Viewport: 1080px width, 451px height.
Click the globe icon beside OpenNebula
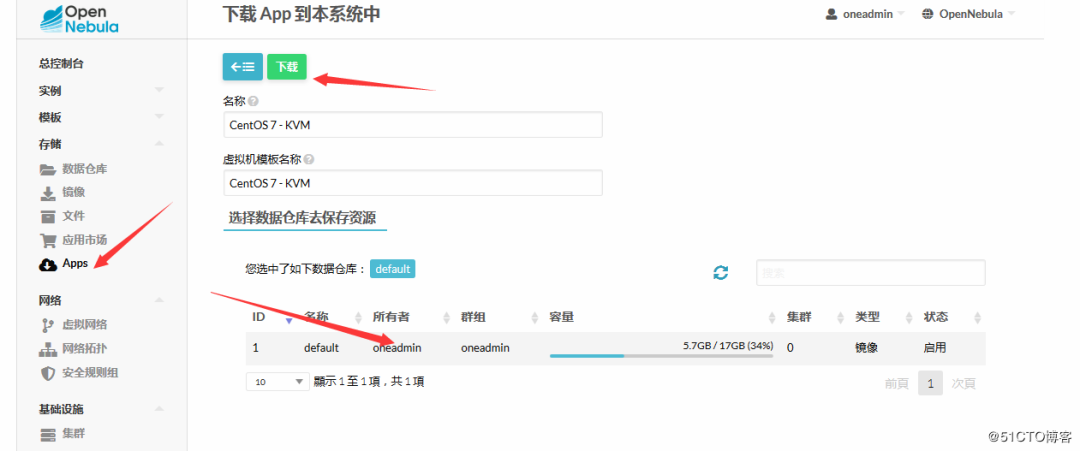pyautogui.click(x=928, y=14)
